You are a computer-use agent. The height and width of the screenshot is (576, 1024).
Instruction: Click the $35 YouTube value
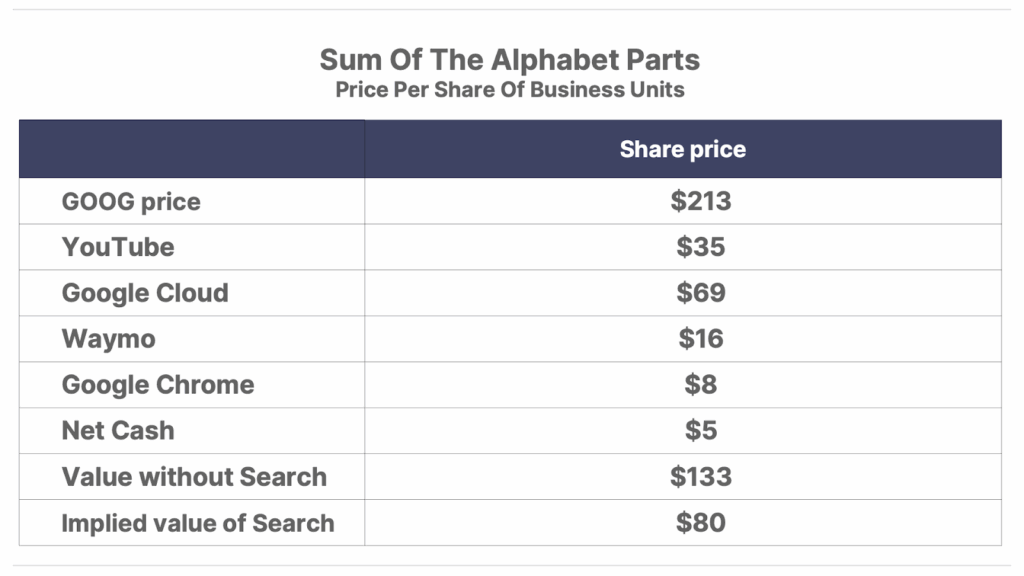tap(701, 247)
